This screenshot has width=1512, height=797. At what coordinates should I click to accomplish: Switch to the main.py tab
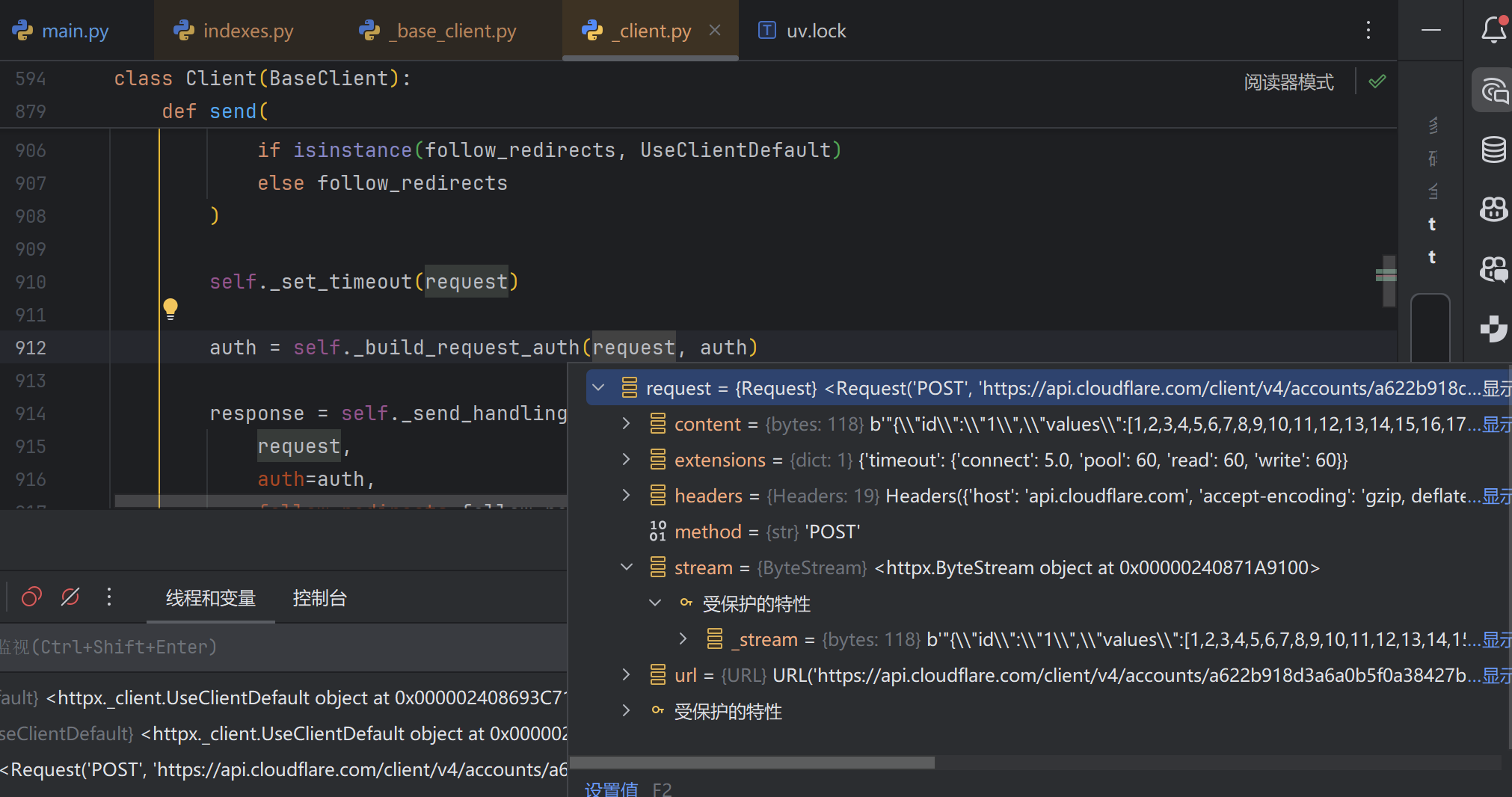coord(75,31)
